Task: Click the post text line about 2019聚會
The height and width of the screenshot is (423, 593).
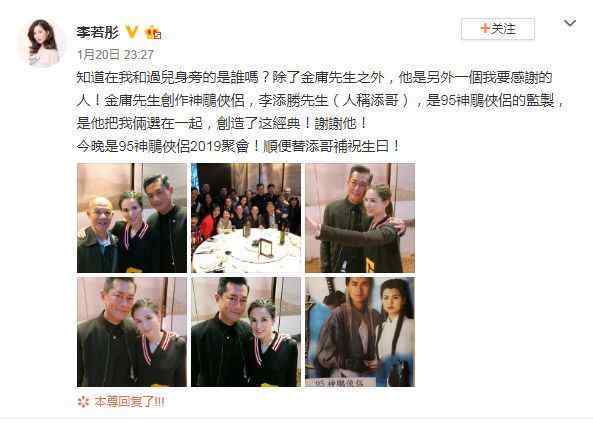Action: click(238, 146)
